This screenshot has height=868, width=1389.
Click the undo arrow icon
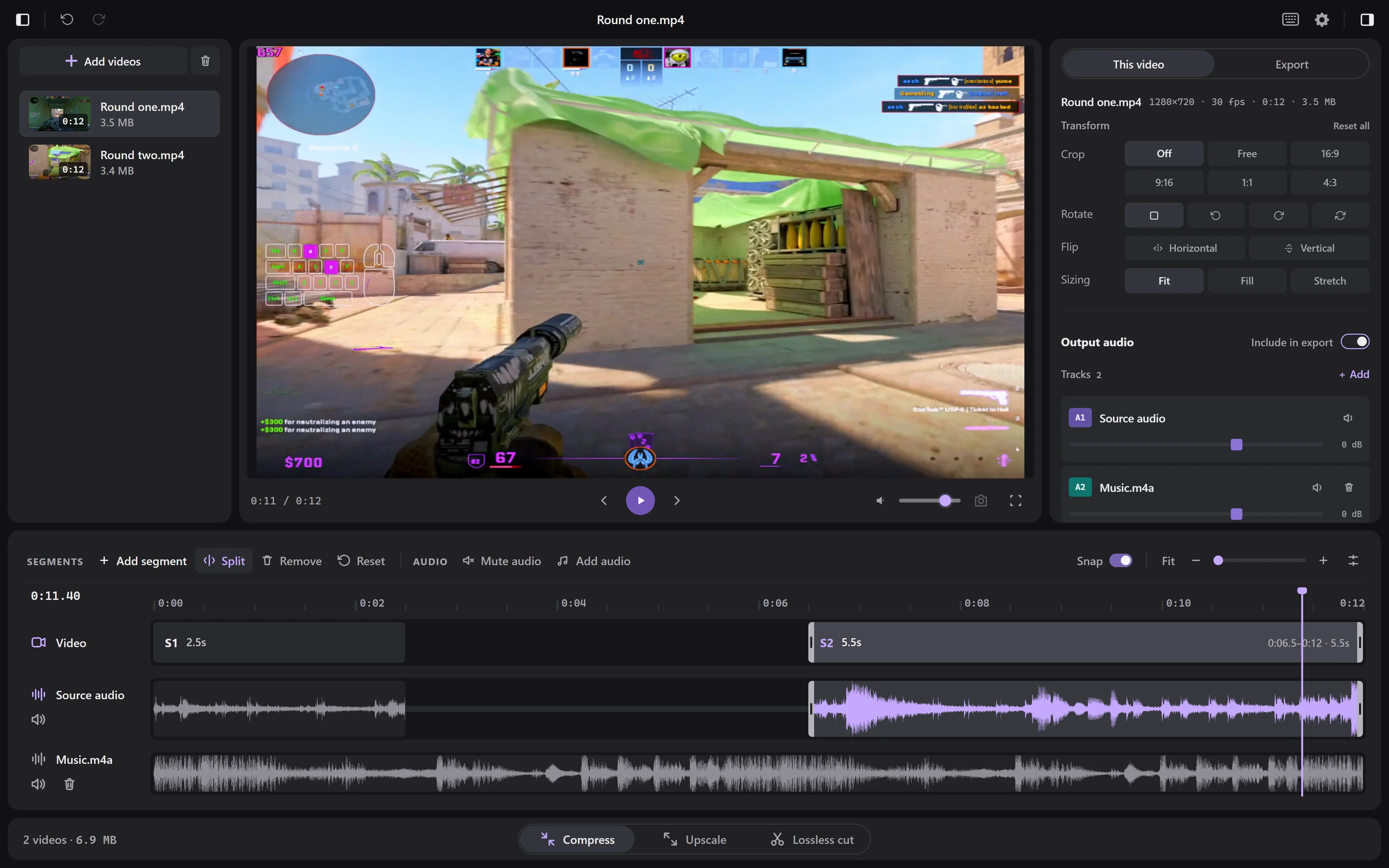point(67,20)
